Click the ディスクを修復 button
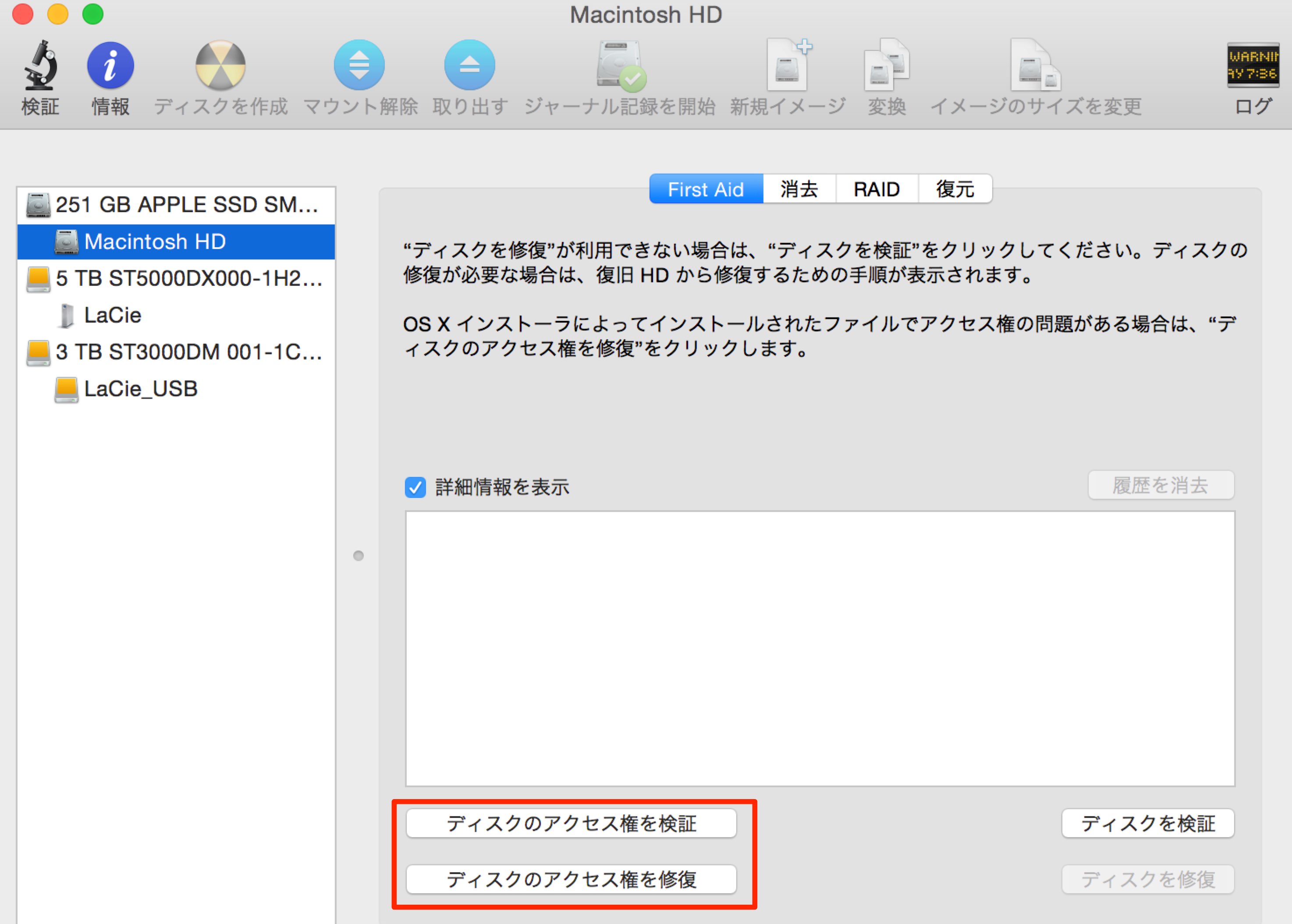This screenshot has width=1292, height=924. pos(1148,880)
